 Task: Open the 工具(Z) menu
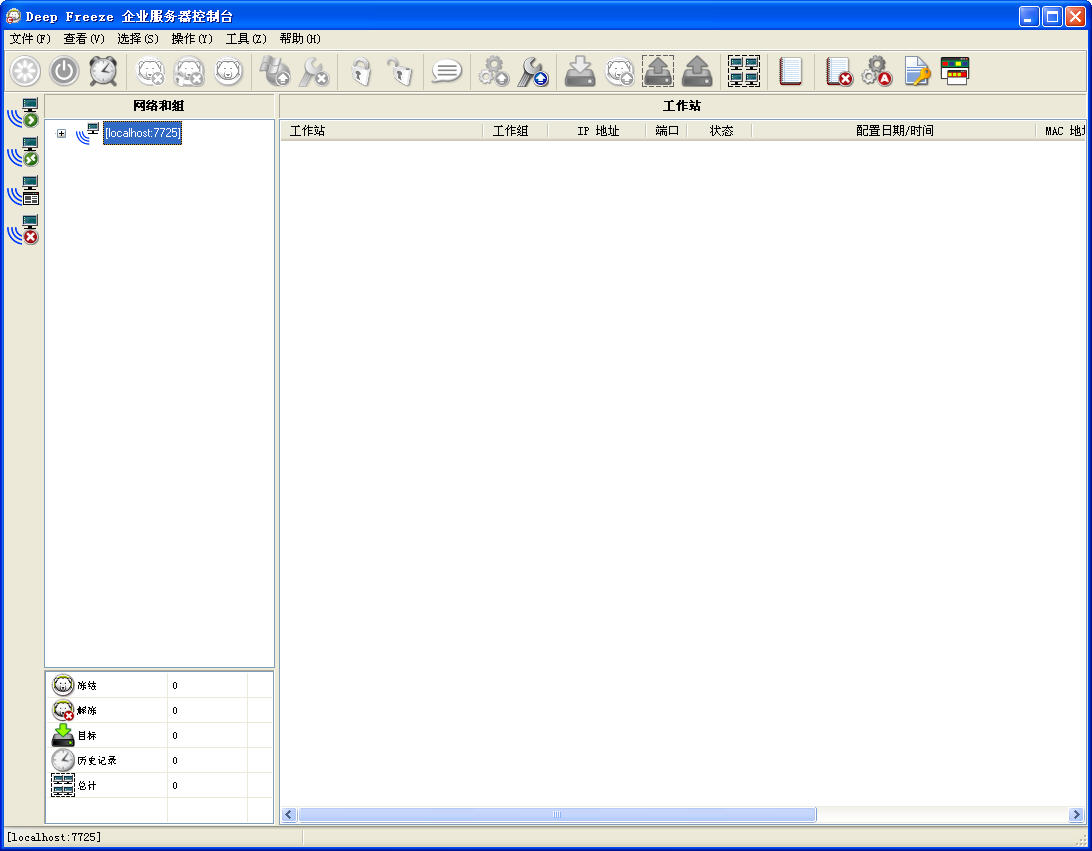[x=246, y=39]
